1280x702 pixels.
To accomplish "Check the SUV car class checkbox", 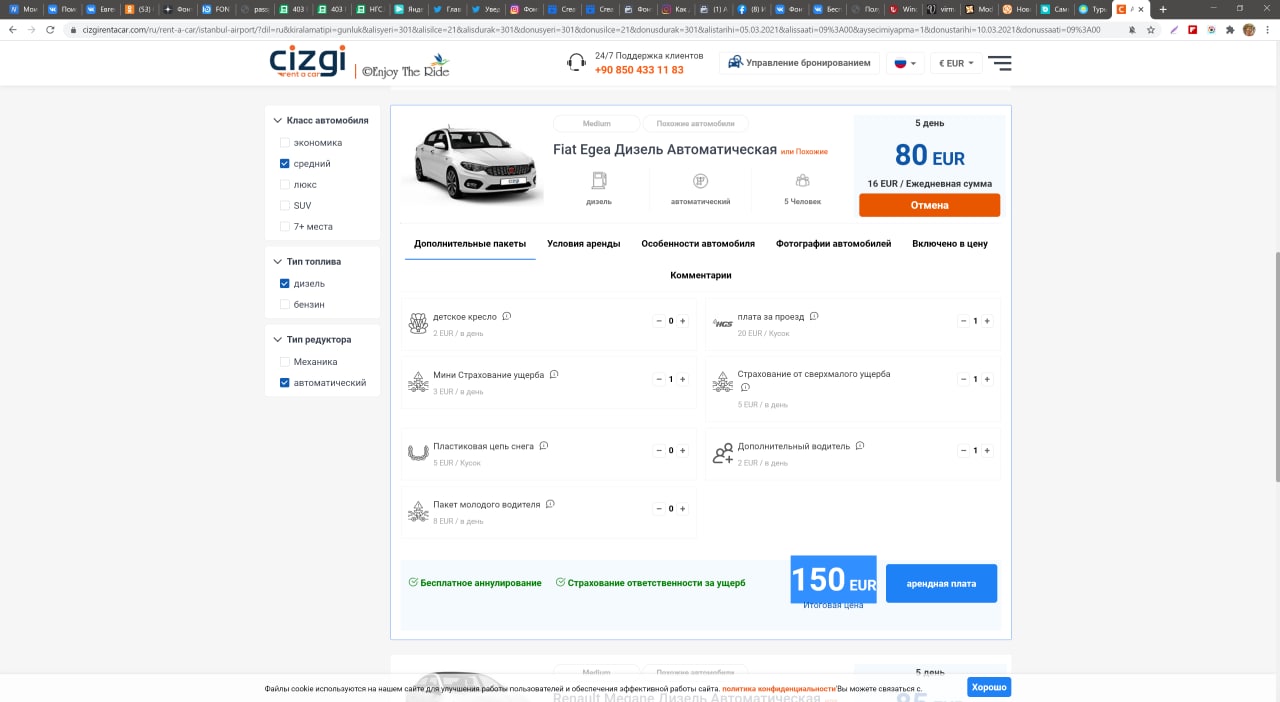I will point(285,206).
